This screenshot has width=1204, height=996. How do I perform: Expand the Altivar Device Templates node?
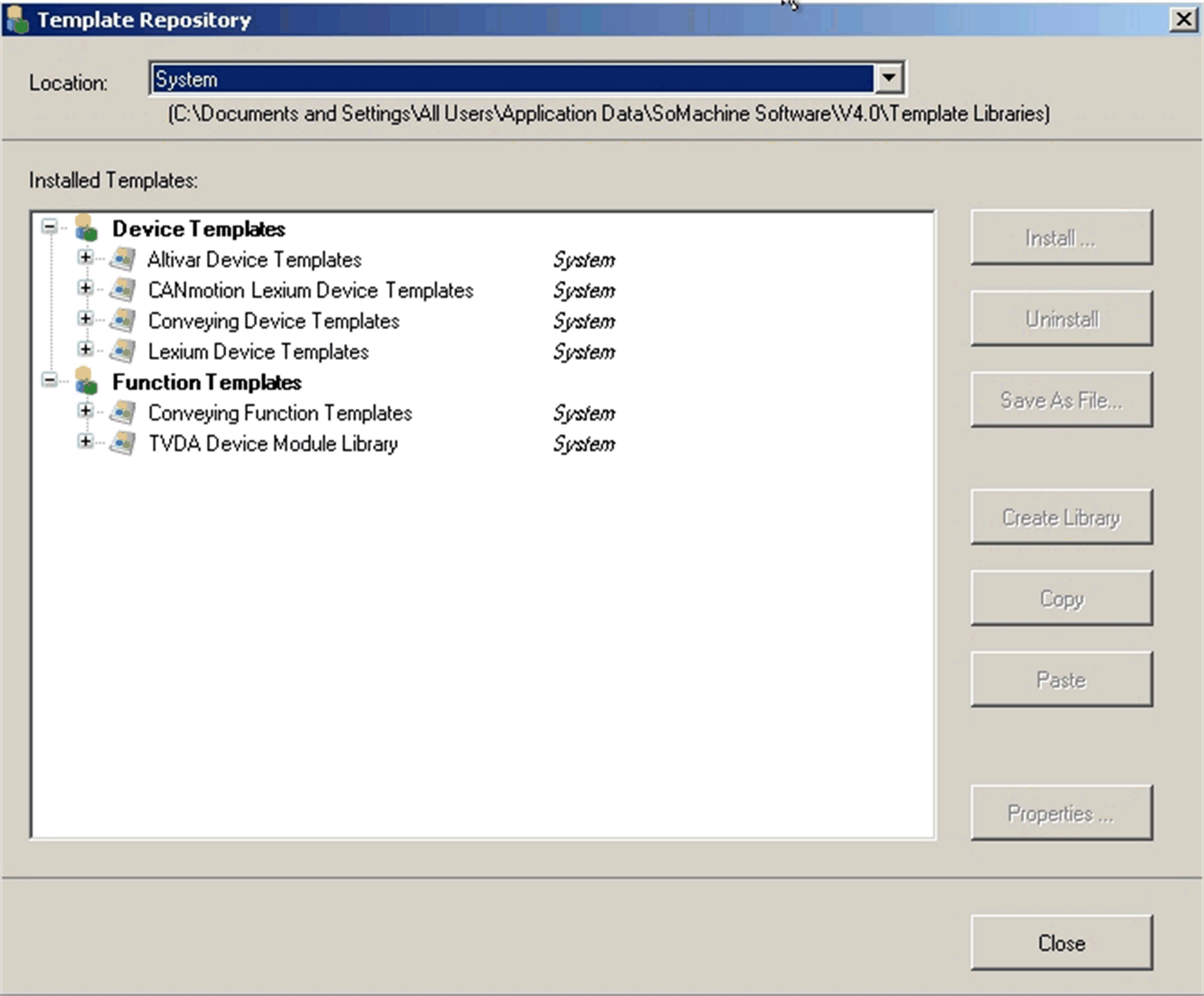[85, 257]
